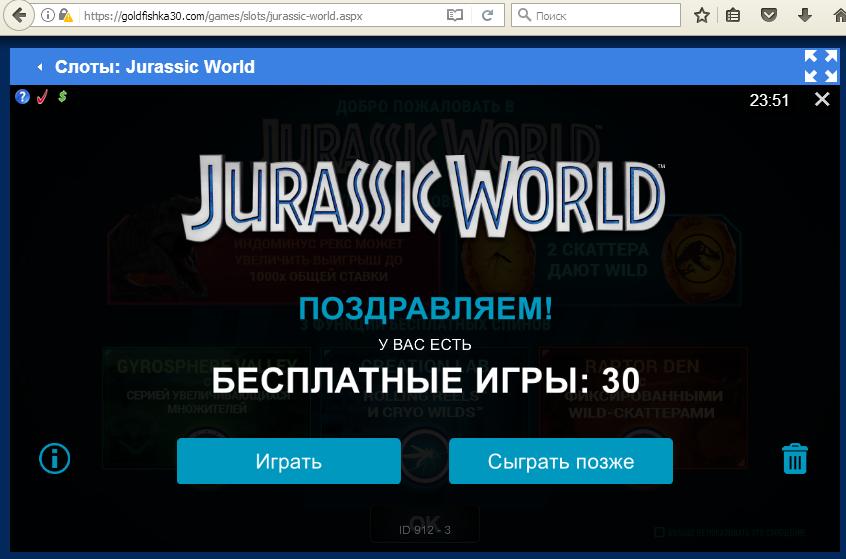This screenshot has height=559, width=846.
Task: Delete free games offer with trash icon
Action: [x=795, y=459]
